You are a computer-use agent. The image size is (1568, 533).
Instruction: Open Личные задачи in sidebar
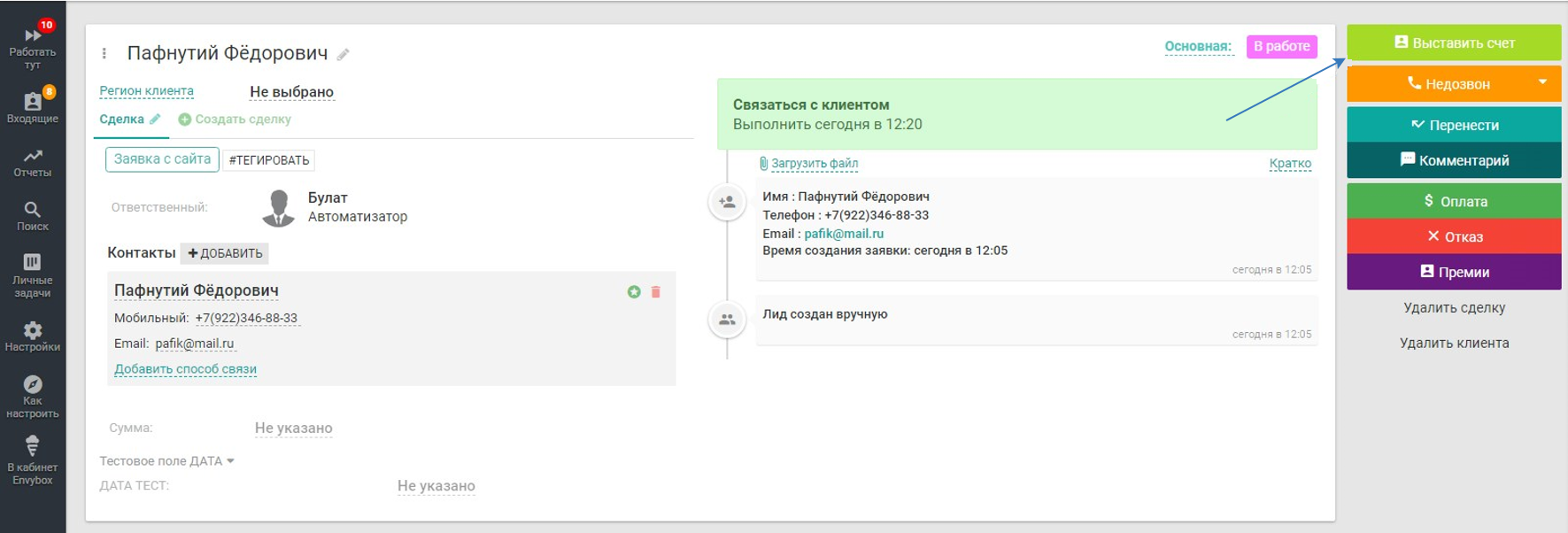click(x=33, y=275)
